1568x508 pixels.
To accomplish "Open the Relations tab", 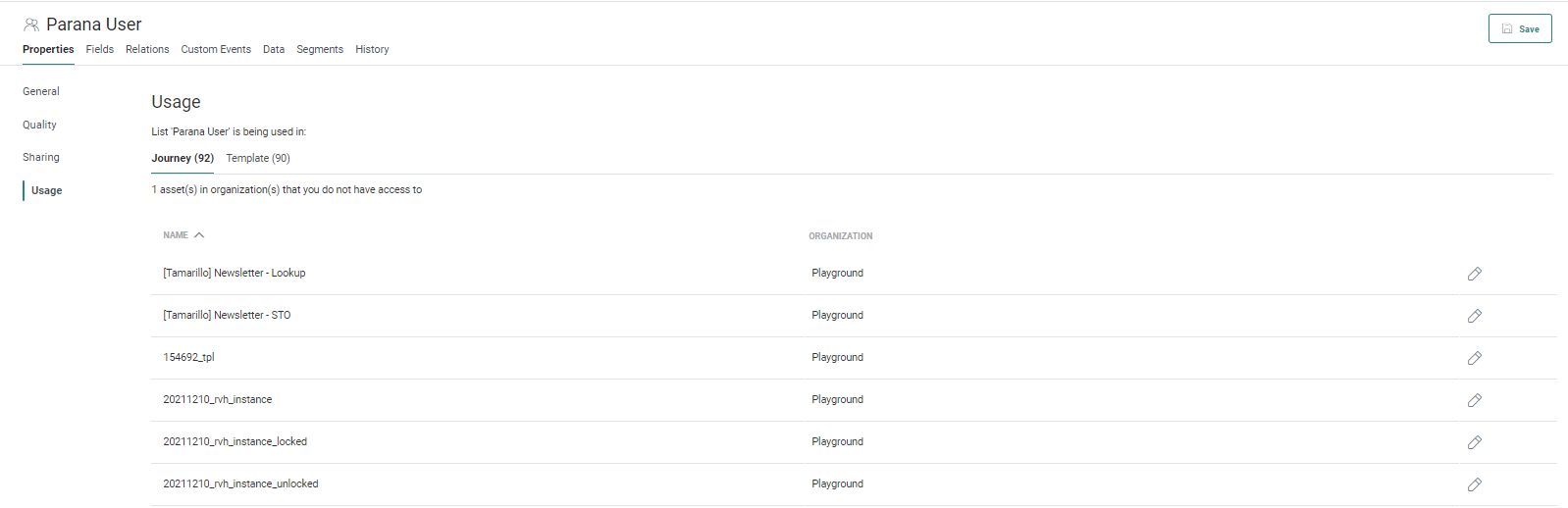I will tap(147, 49).
